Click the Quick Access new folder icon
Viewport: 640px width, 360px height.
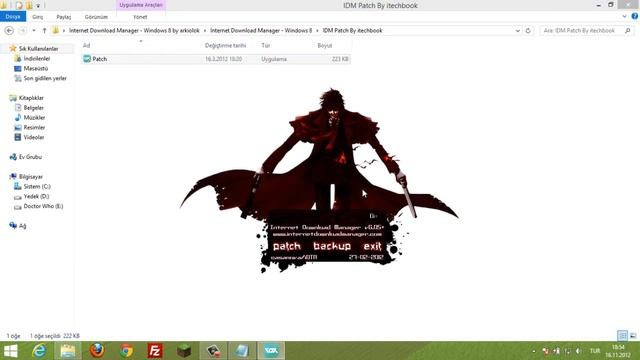(x=29, y=5)
